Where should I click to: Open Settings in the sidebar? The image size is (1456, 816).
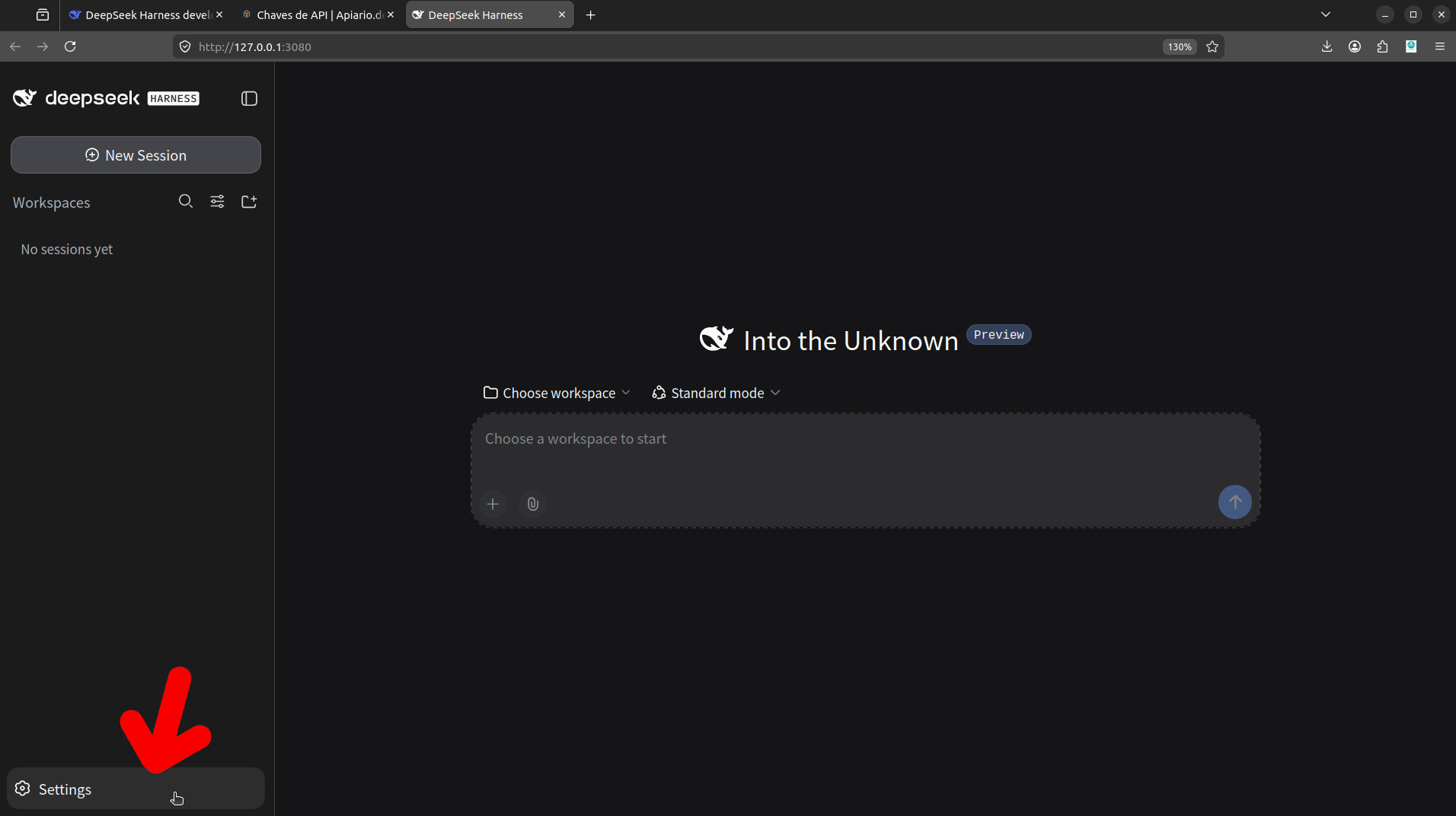pyautogui.click(x=136, y=789)
